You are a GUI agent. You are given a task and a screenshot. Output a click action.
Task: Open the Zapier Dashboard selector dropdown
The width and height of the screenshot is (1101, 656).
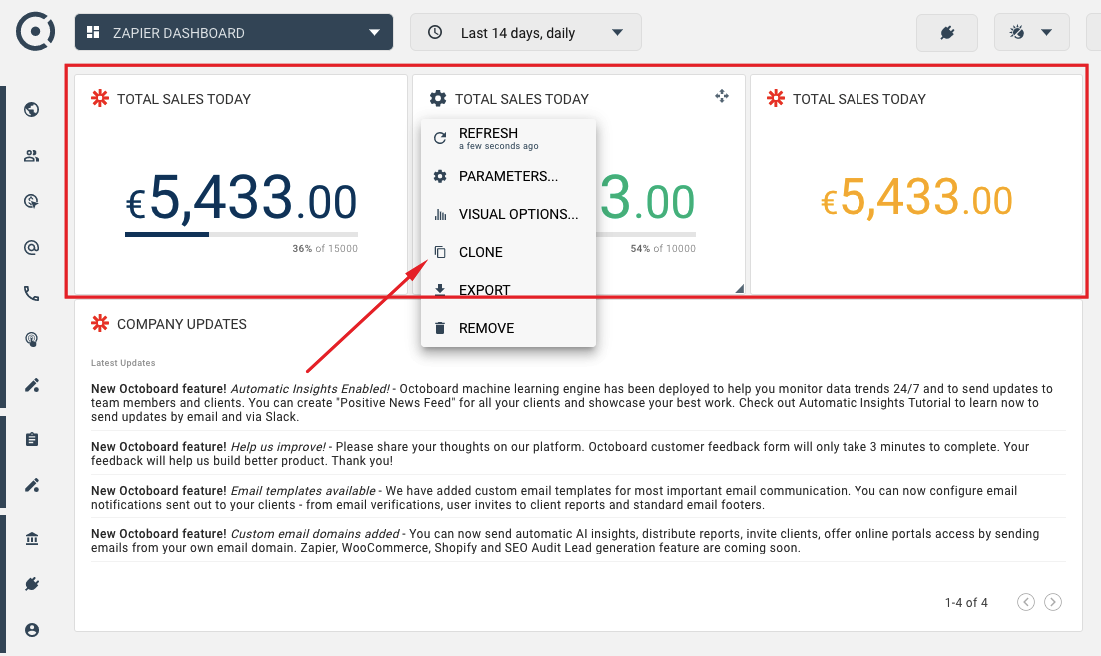234,32
